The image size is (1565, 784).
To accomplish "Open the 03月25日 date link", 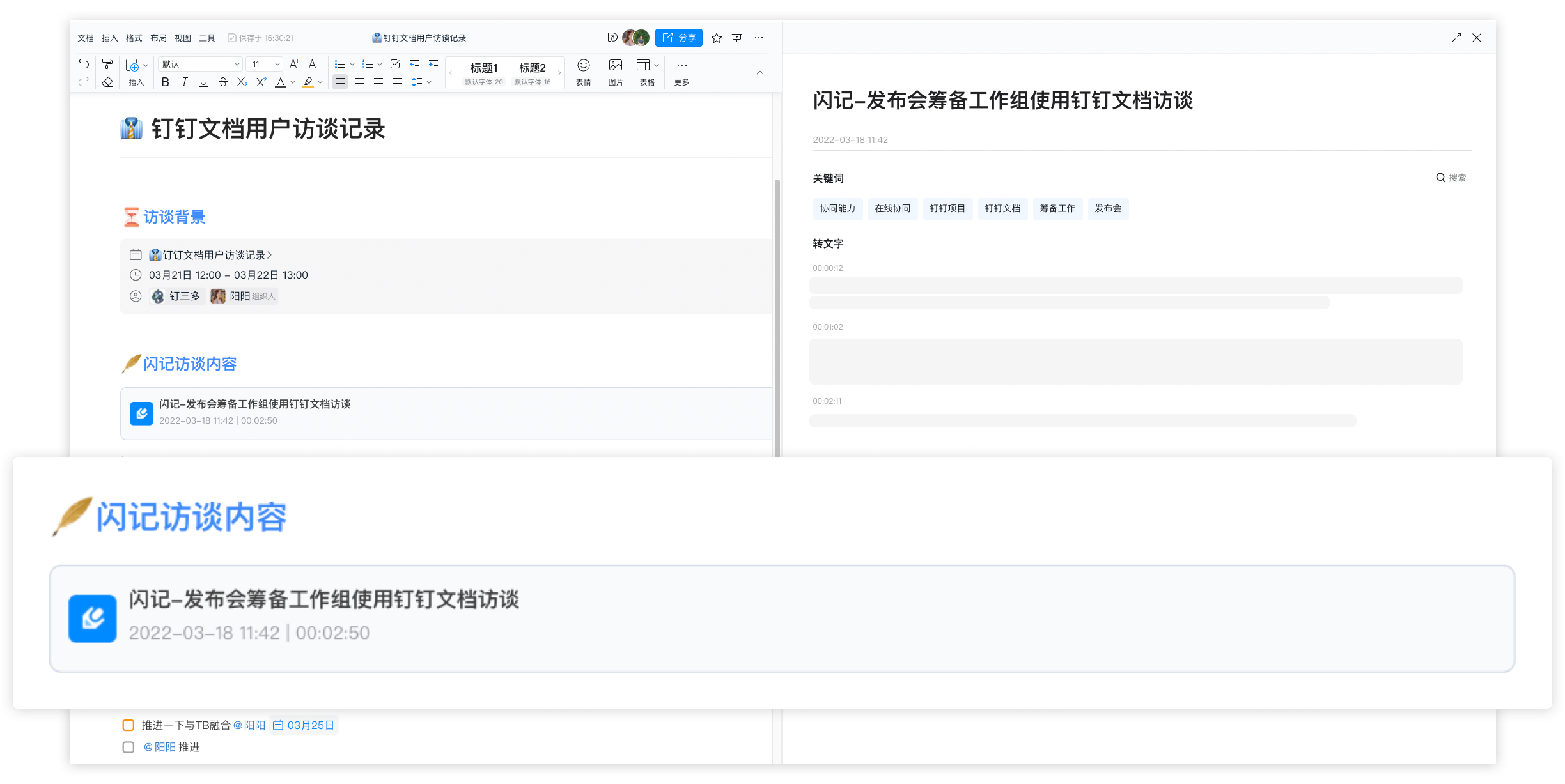I will 310,725.
